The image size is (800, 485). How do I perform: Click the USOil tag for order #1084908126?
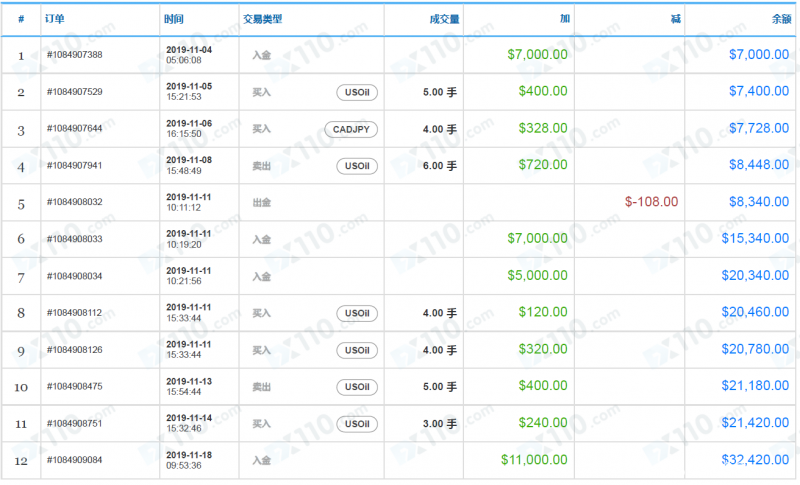[x=357, y=350]
